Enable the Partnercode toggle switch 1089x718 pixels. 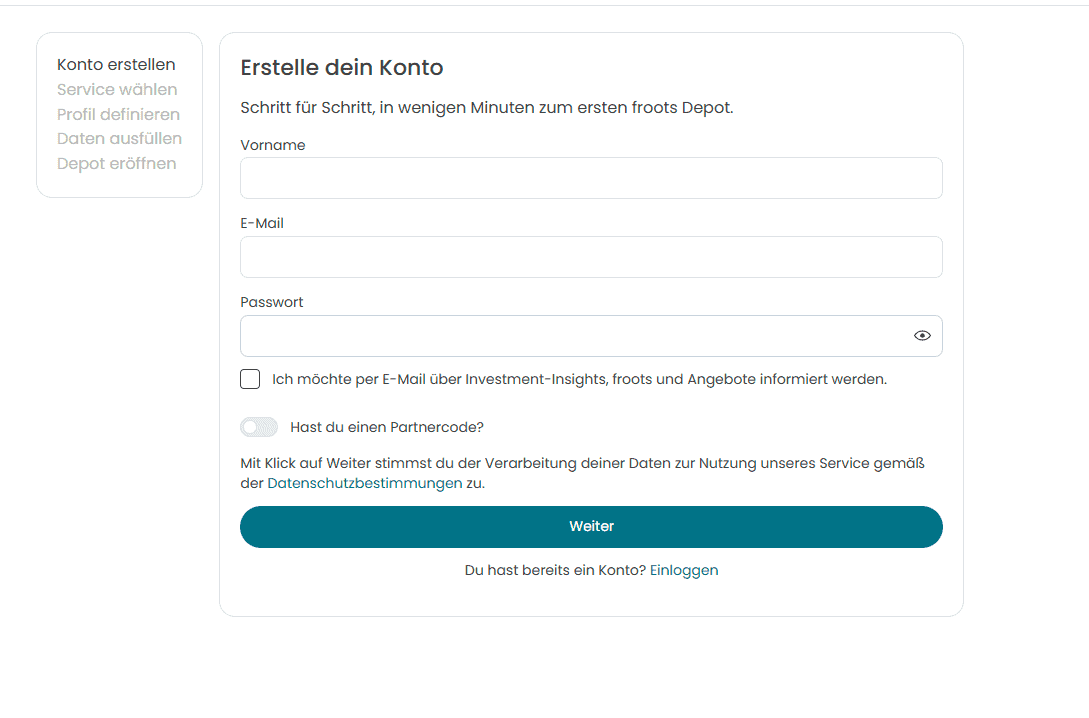[259, 427]
